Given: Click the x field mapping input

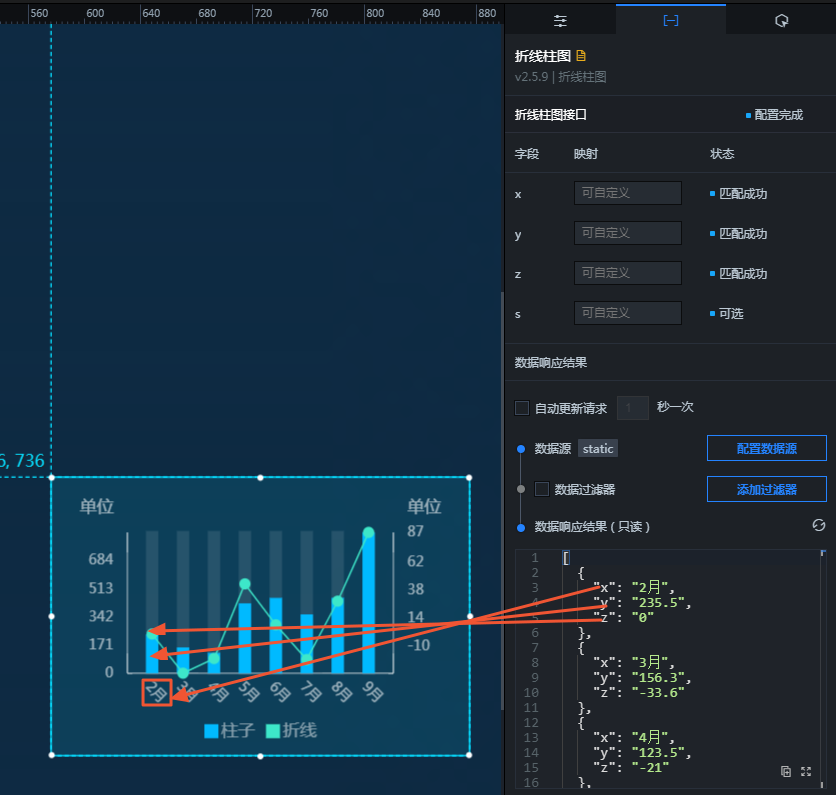Looking at the screenshot, I should click(x=628, y=193).
